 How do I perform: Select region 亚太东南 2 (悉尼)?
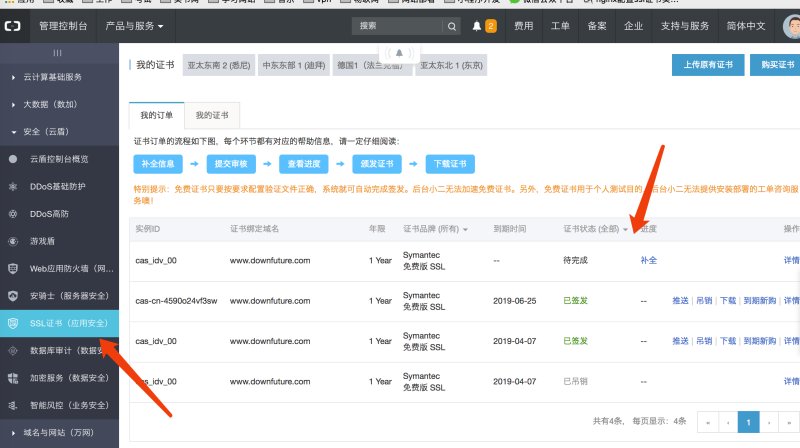[x=219, y=65]
